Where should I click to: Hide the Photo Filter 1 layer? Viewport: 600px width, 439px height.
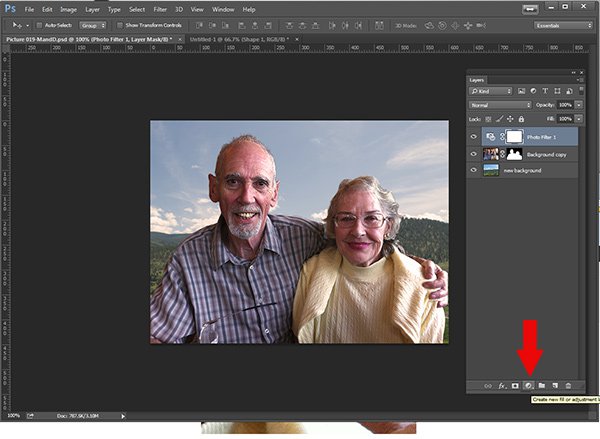pyautogui.click(x=474, y=137)
